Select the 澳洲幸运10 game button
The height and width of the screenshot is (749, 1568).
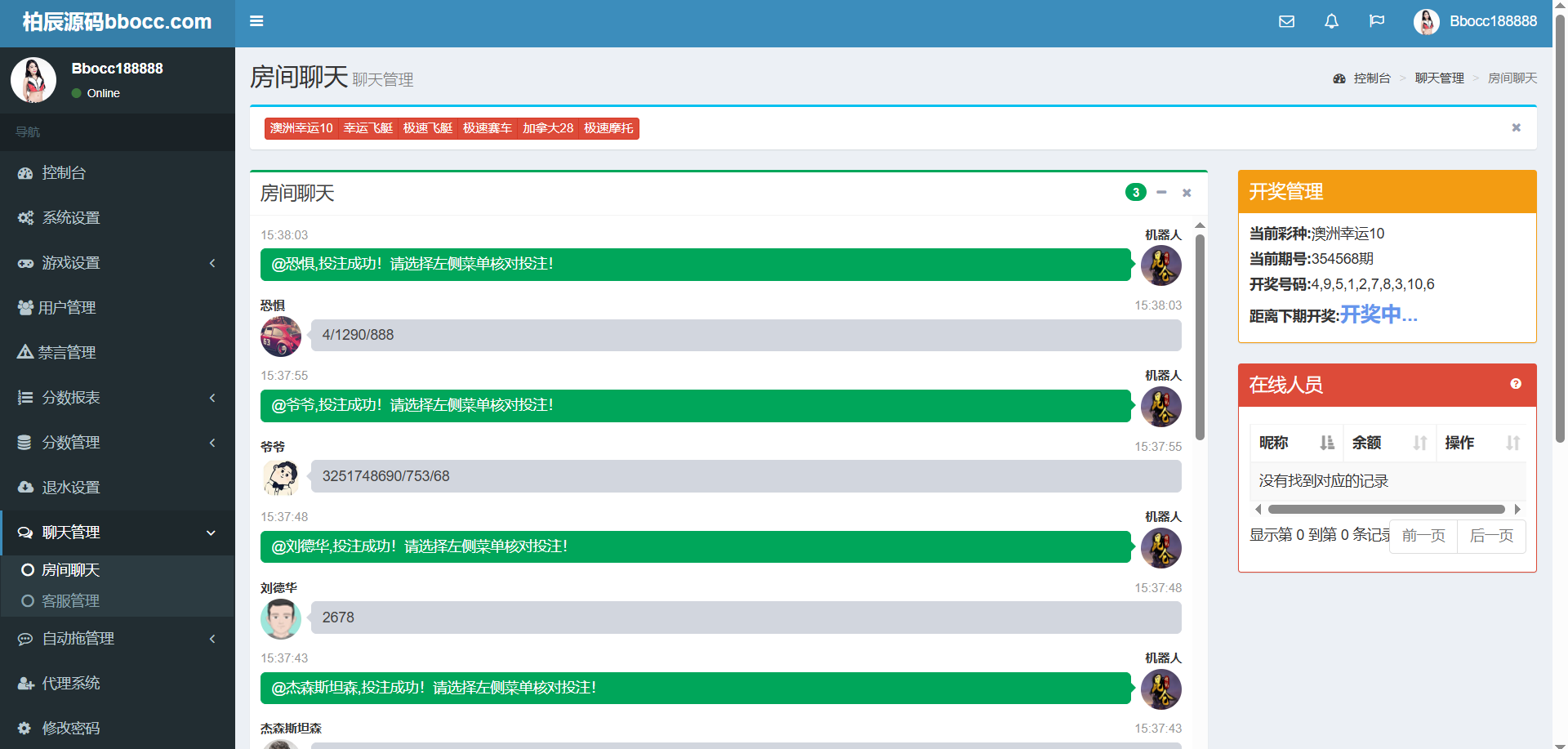301,128
